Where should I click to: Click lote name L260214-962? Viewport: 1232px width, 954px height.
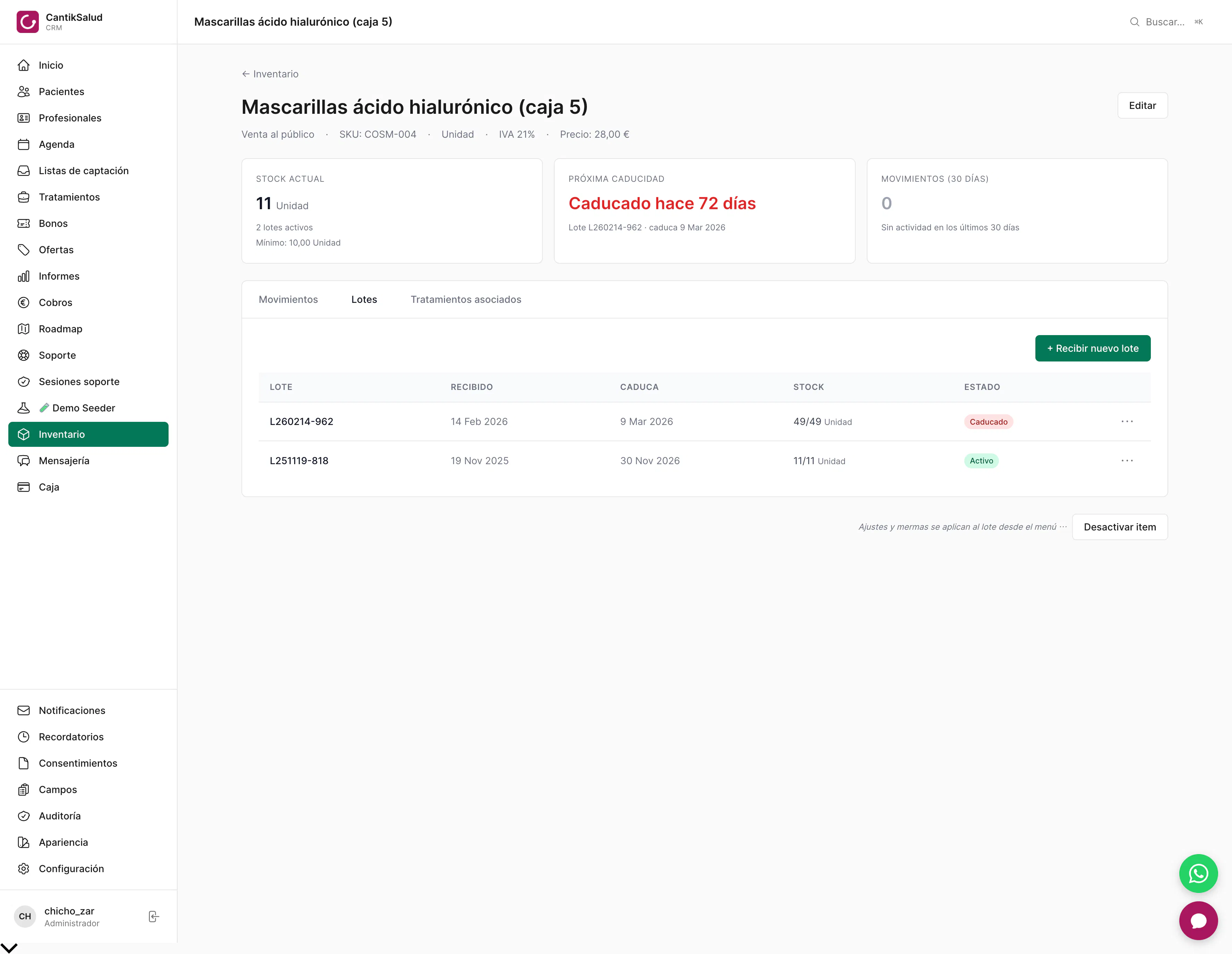[x=301, y=421]
